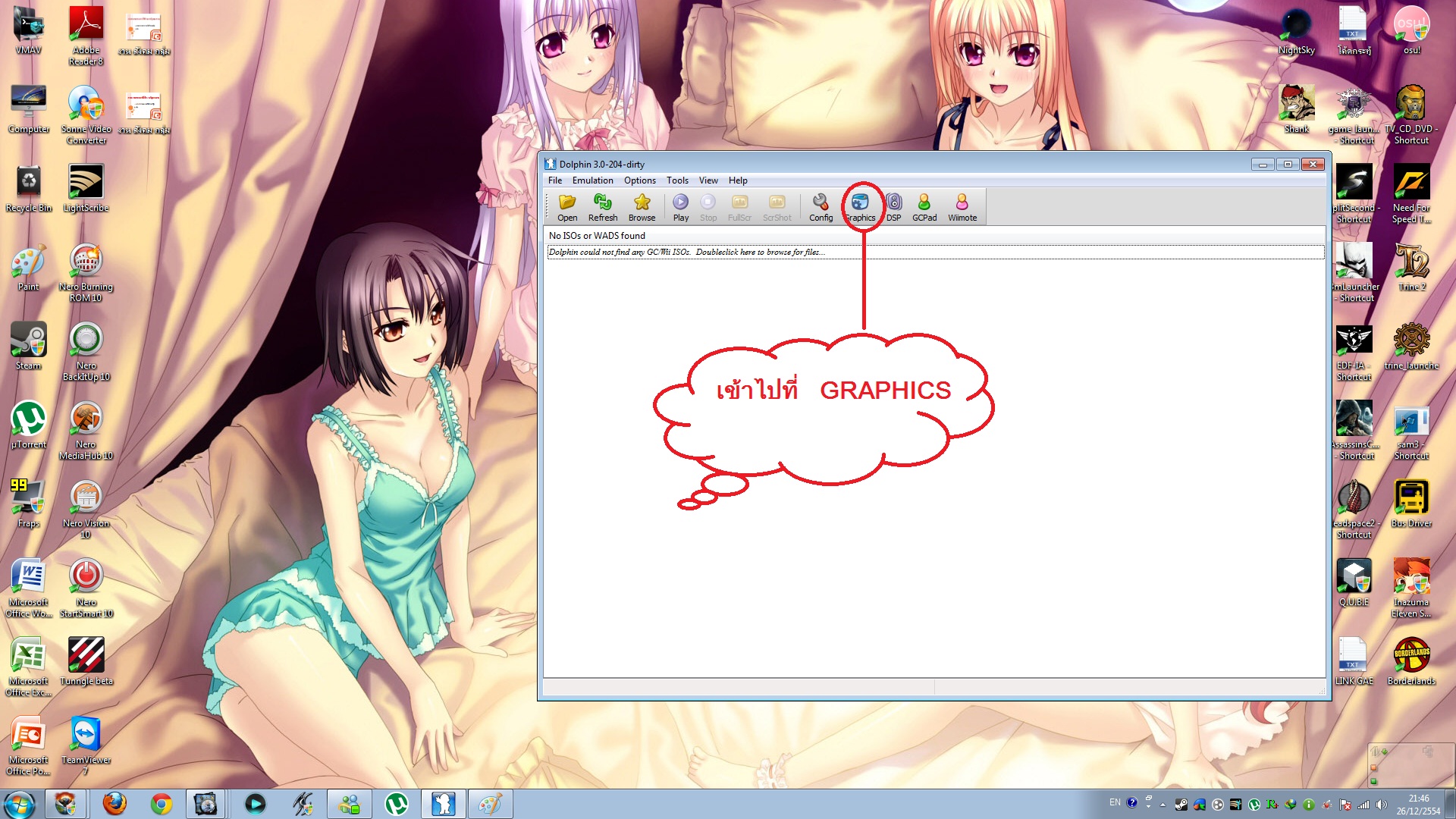Select the Microsoft Office PowerPoint icon
The image size is (1456, 819).
[29, 745]
